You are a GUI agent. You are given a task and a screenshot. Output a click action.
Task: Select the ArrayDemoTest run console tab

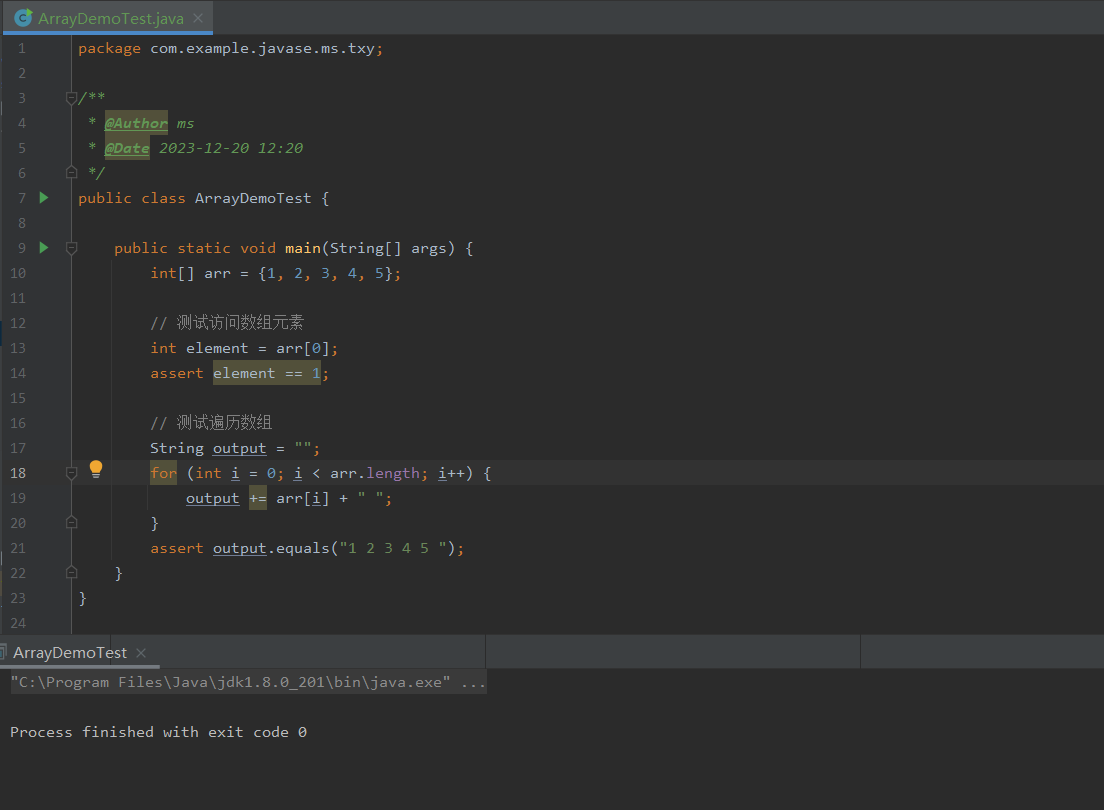pyautogui.click(x=70, y=653)
